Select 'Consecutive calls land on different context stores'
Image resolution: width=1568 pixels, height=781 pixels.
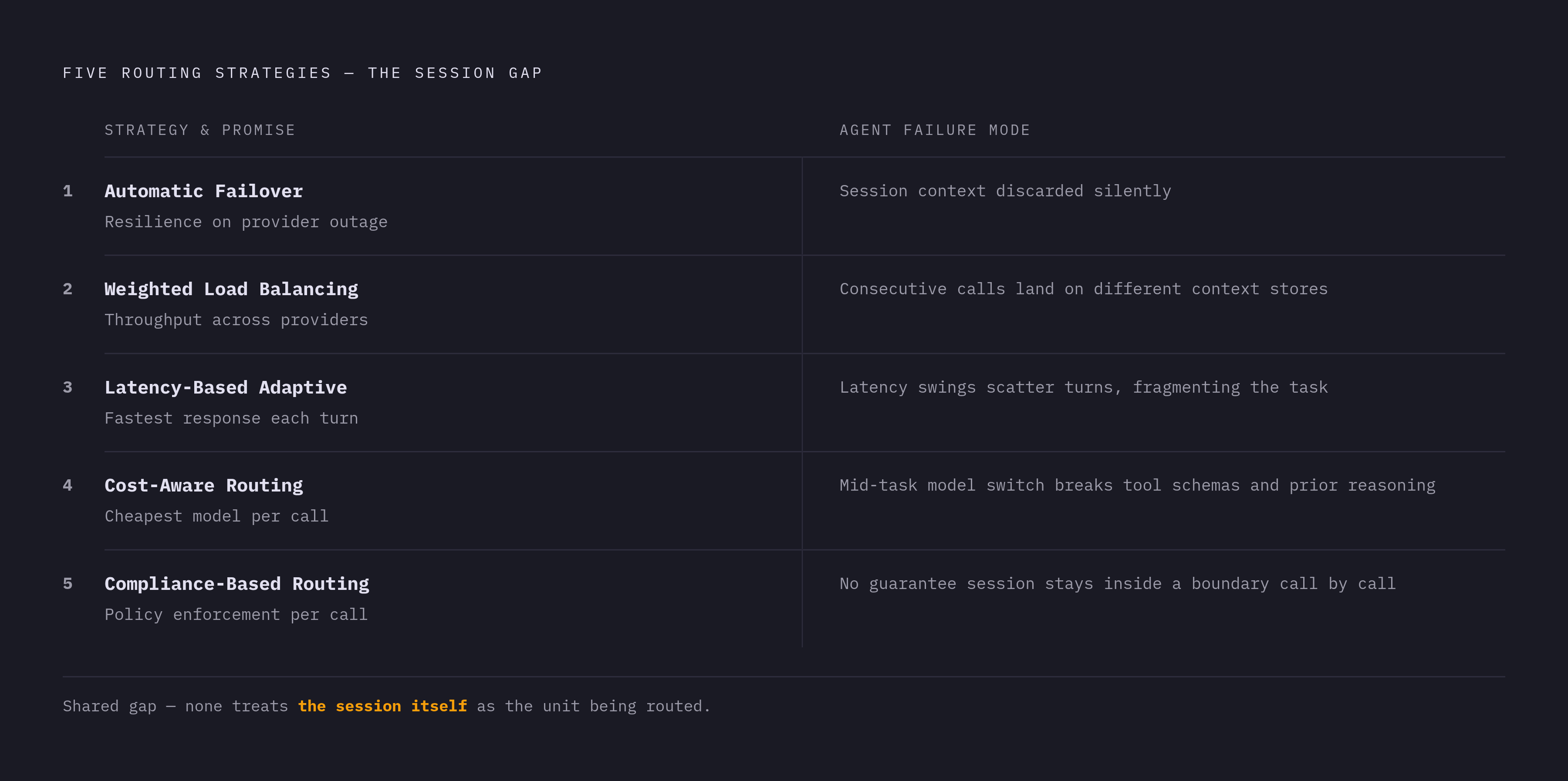(1084, 289)
